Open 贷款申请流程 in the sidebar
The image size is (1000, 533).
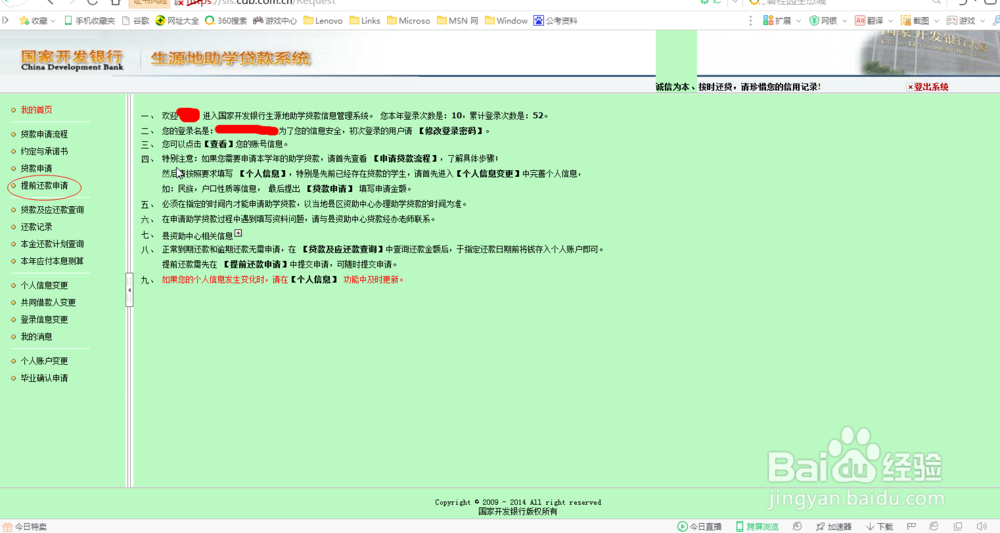coord(44,135)
